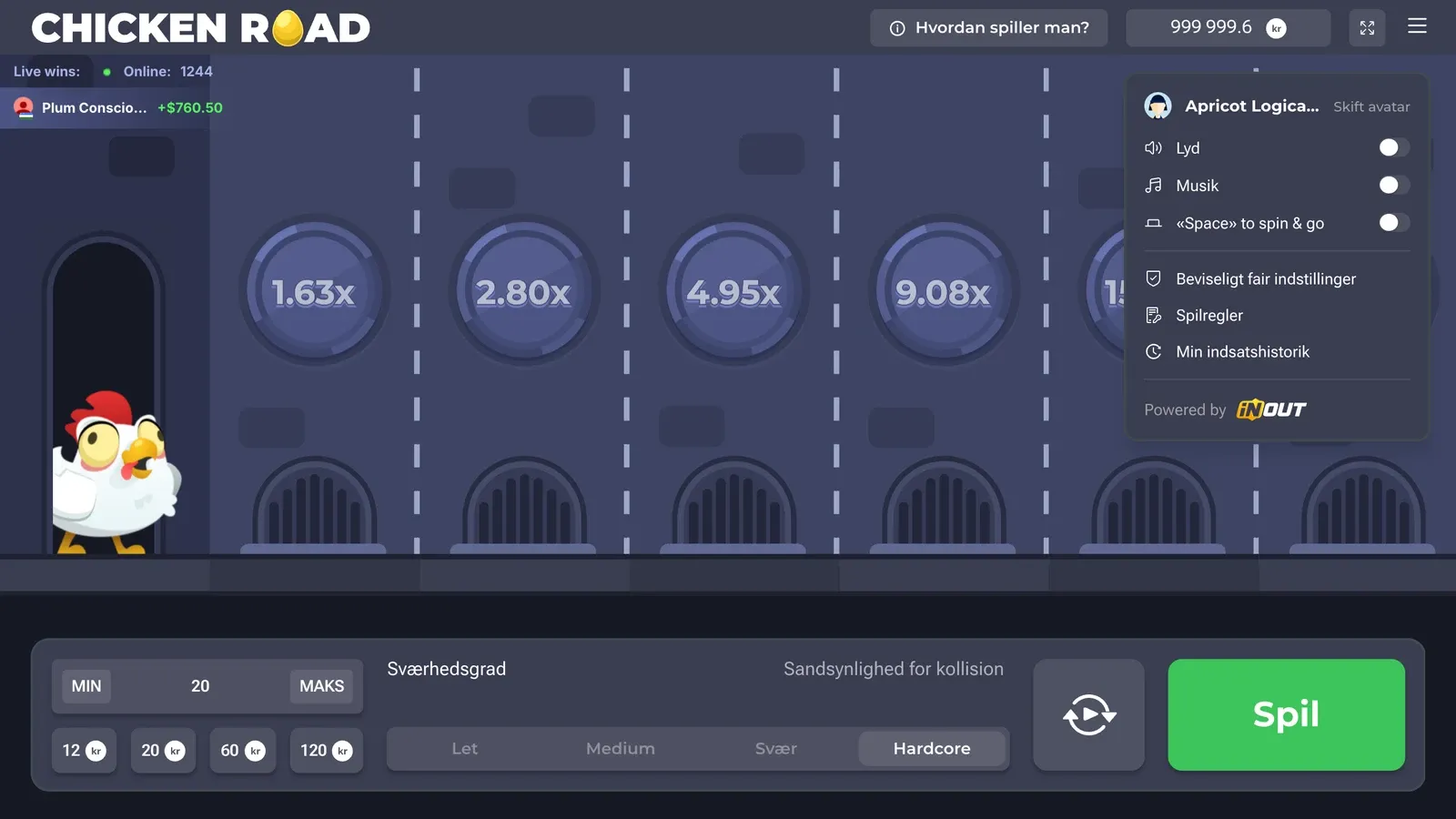1456x819 pixels.
Task: Click the Spilregler document icon
Action: click(1153, 315)
